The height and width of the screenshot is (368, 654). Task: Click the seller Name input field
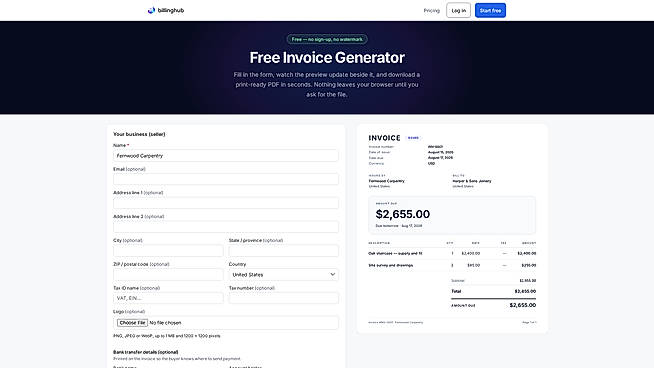[226, 156]
